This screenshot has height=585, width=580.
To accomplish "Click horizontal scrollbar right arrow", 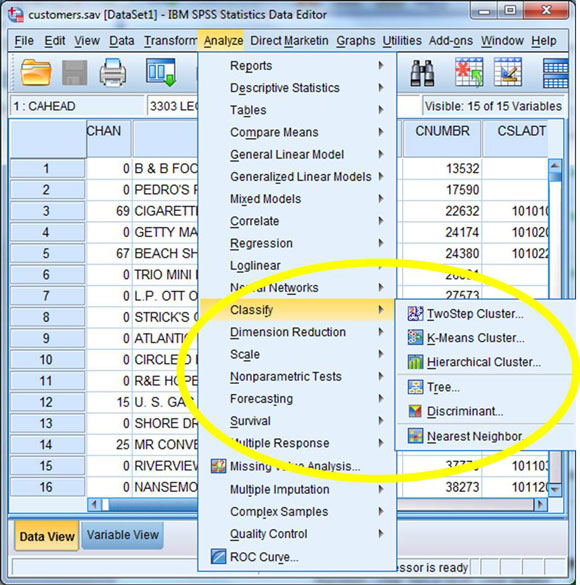I will pyautogui.click(x=540, y=505).
